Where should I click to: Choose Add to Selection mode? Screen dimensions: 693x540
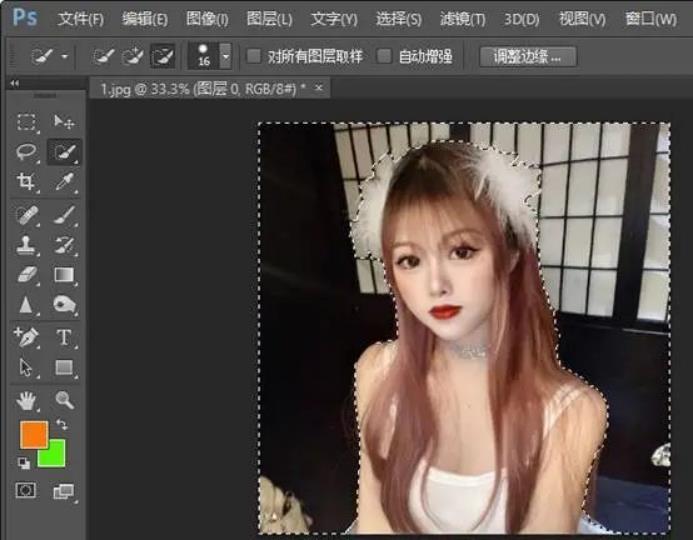(x=133, y=56)
